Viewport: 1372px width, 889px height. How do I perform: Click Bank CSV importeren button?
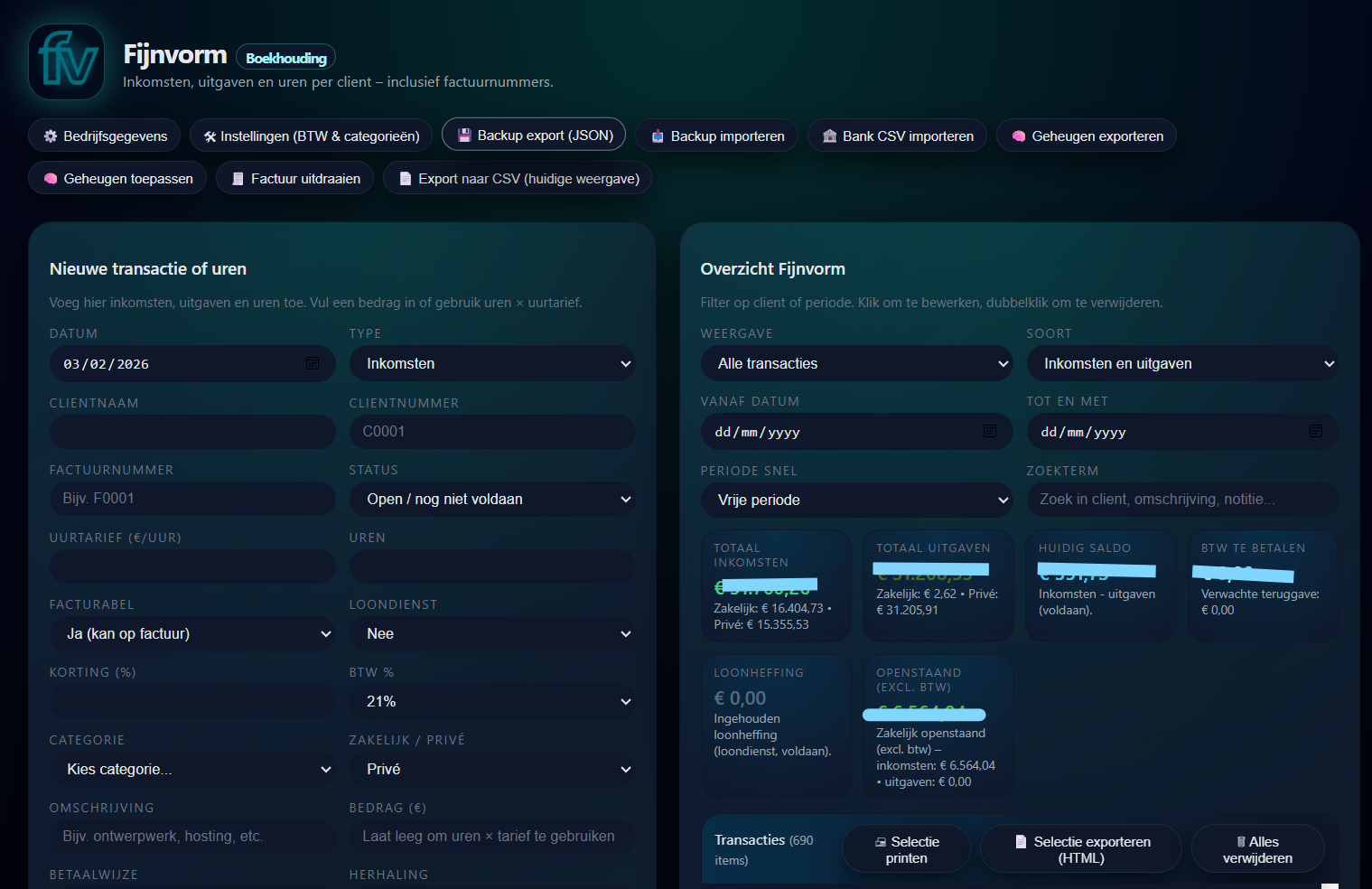point(897,136)
